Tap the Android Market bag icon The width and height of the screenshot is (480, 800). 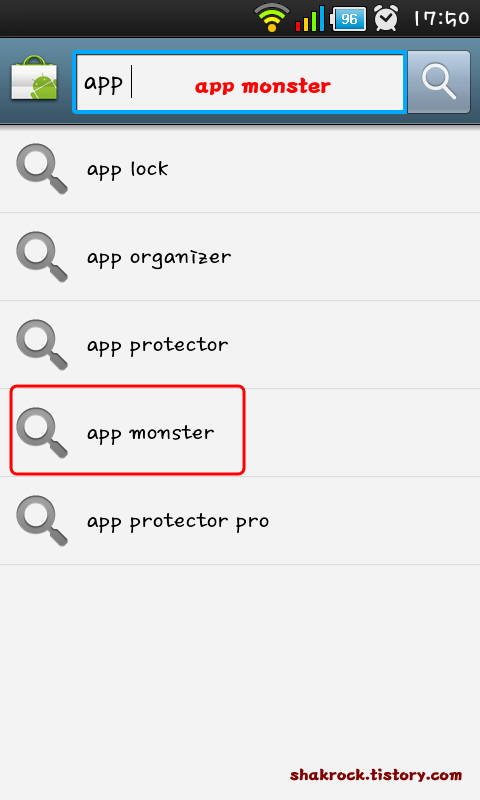pyautogui.click(x=34, y=79)
